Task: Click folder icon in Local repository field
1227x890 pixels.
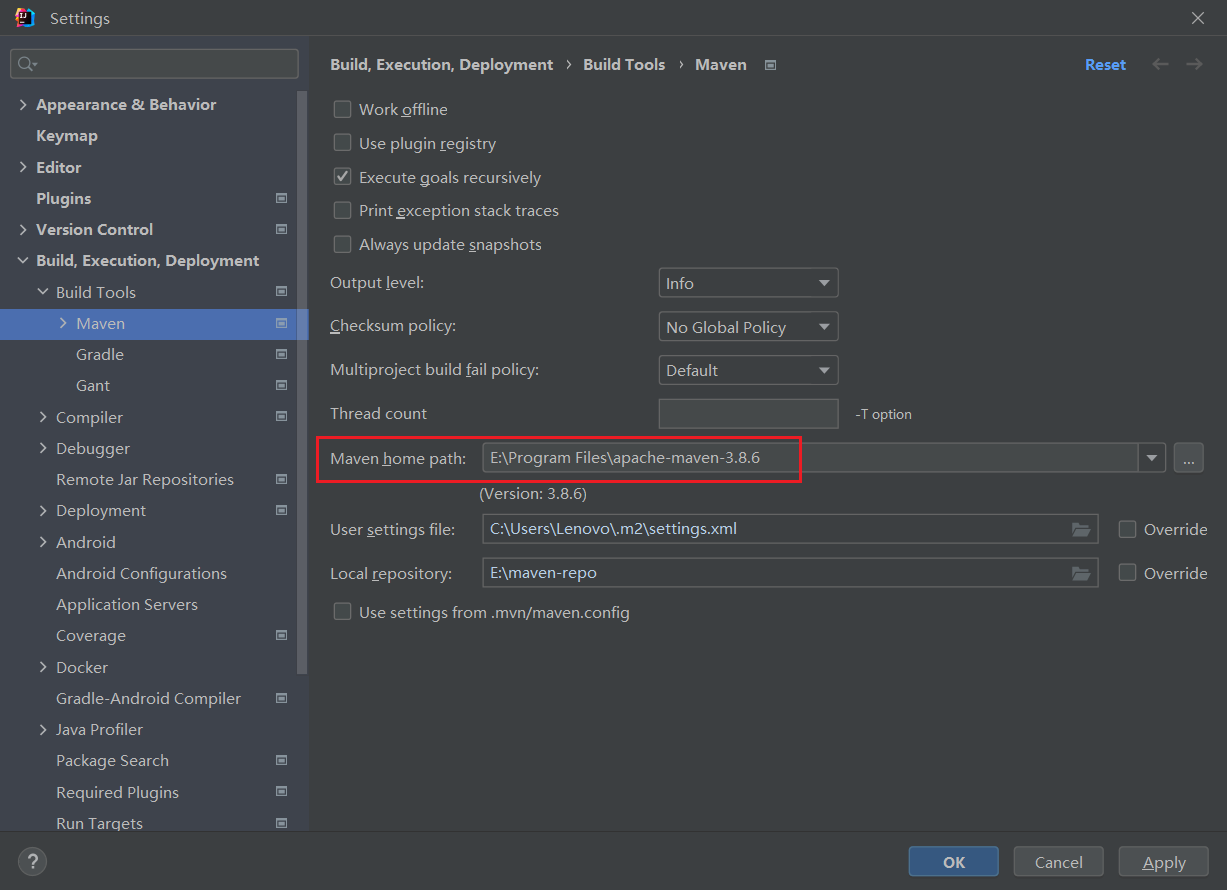Action: tap(1080, 573)
